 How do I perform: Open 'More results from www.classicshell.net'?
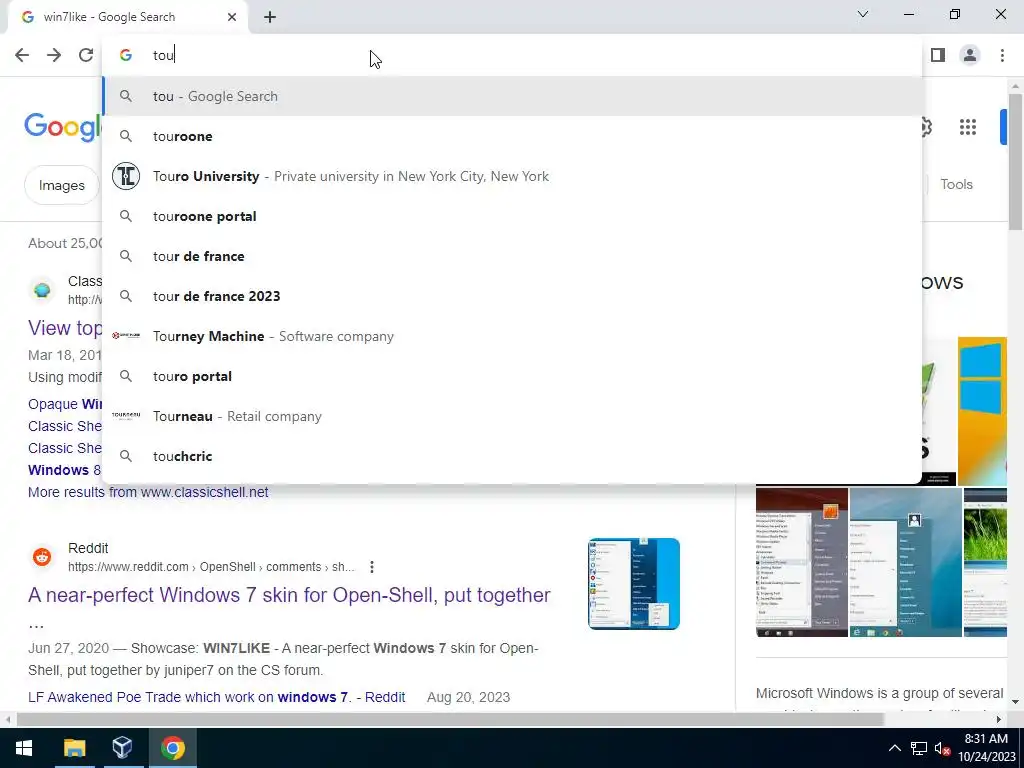(148, 492)
